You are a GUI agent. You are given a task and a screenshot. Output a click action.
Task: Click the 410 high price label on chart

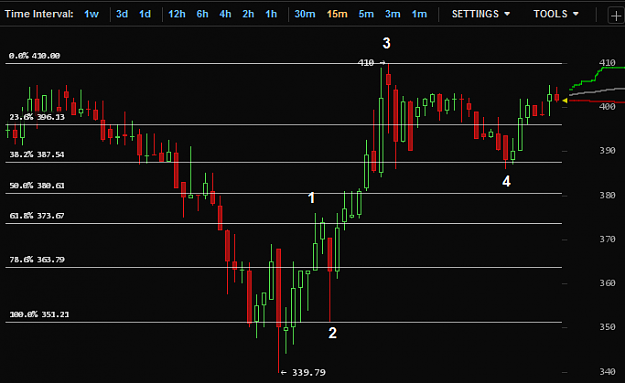coord(366,63)
